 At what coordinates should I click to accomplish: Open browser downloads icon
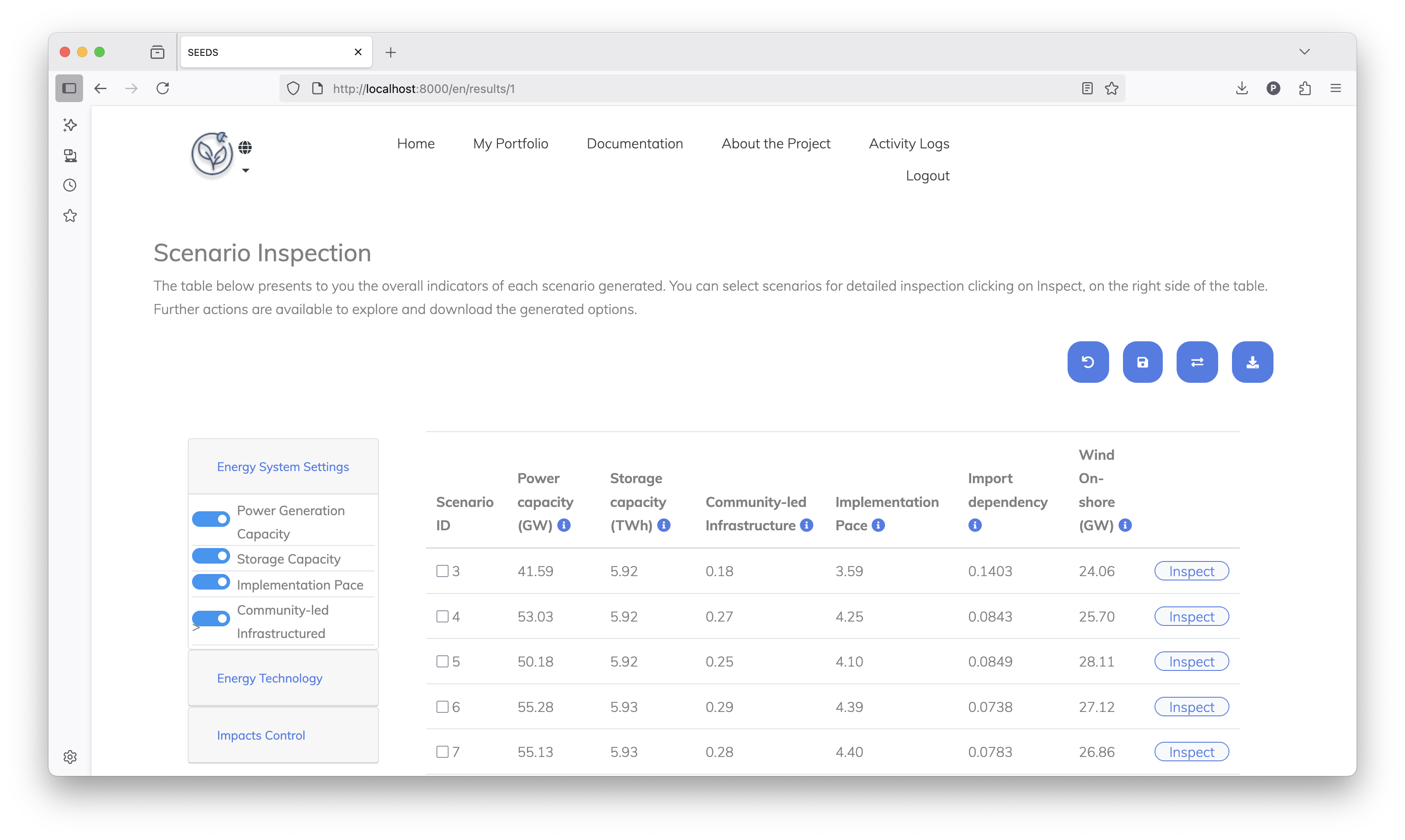[1242, 88]
